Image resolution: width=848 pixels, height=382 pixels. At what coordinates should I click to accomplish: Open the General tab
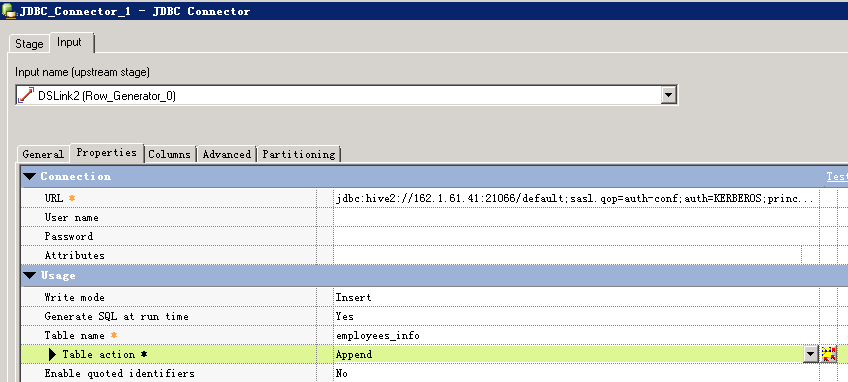43,154
